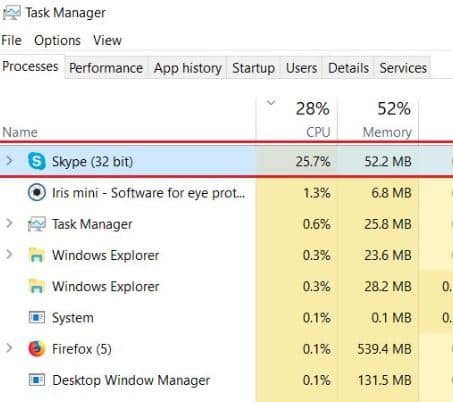The image size is (453, 402).
Task: Expand the first Windows Explorer process group
Action: (9, 255)
